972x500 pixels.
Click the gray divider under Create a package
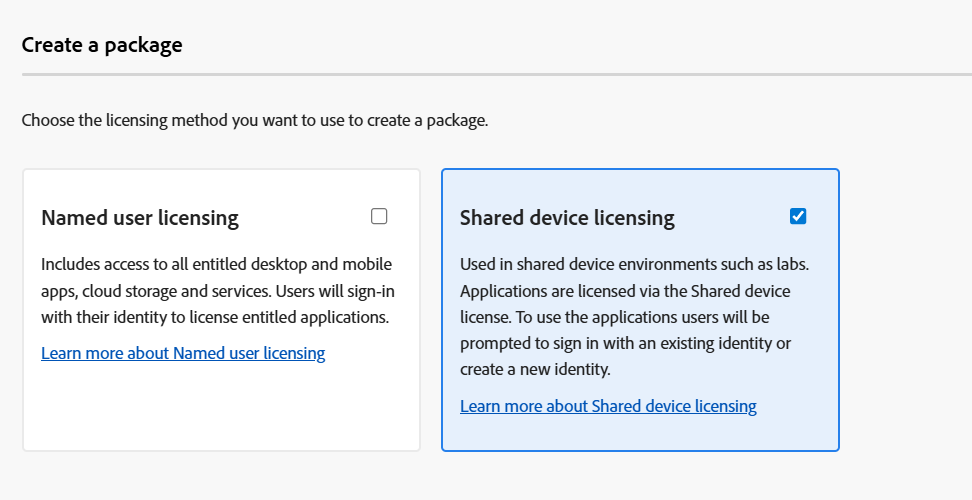pyautogui.click(x=497, y=74)
